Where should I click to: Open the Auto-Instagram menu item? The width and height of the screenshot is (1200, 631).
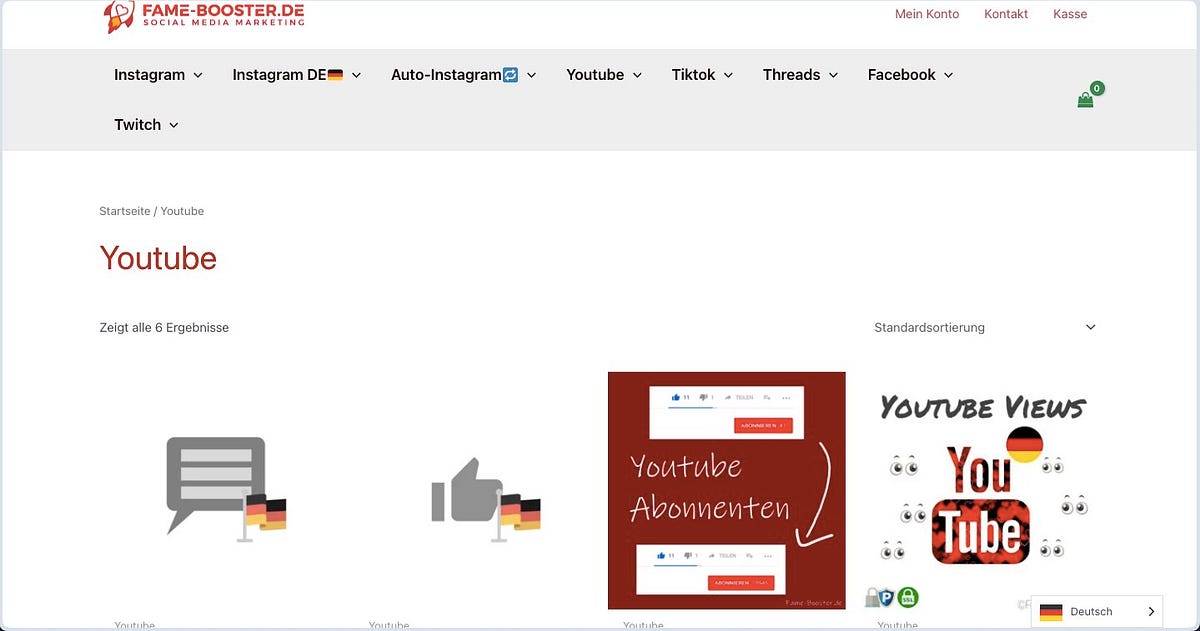point(454,75)
